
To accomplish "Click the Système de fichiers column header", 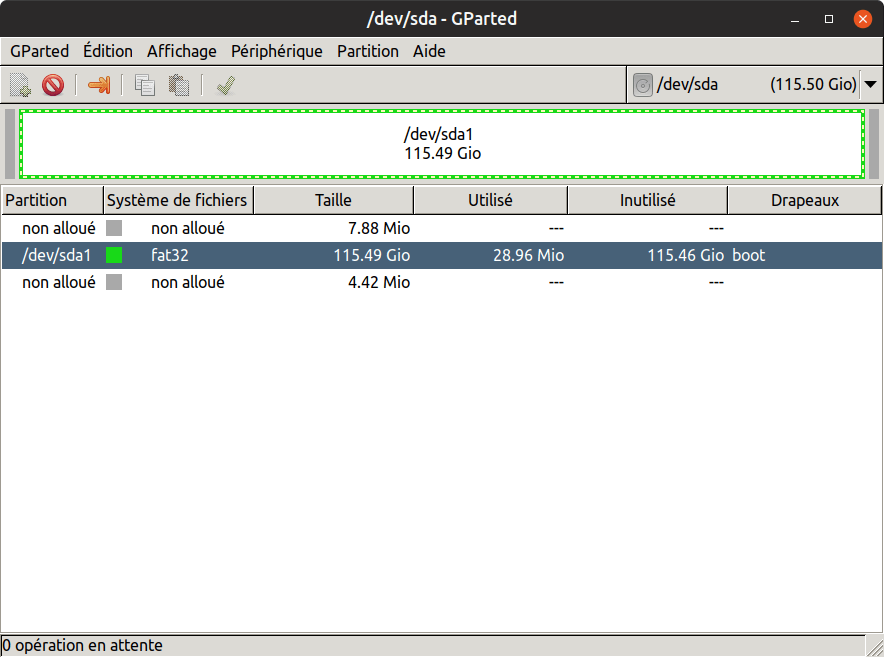I will [x=179, y=200].
